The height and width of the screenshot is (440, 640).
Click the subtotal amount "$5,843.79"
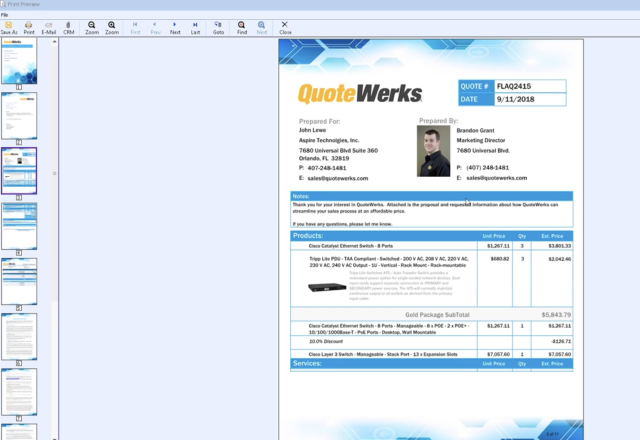click(x=556, y=315)
